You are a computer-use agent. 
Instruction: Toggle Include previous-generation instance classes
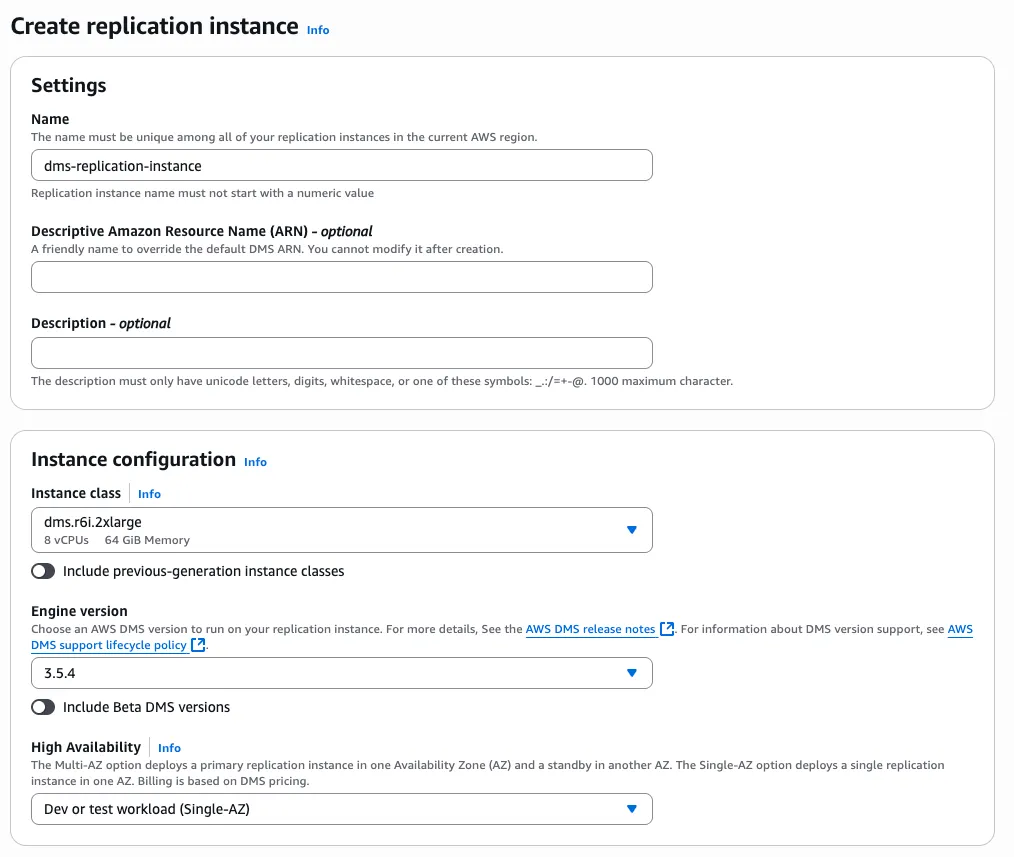click(43, 571)
